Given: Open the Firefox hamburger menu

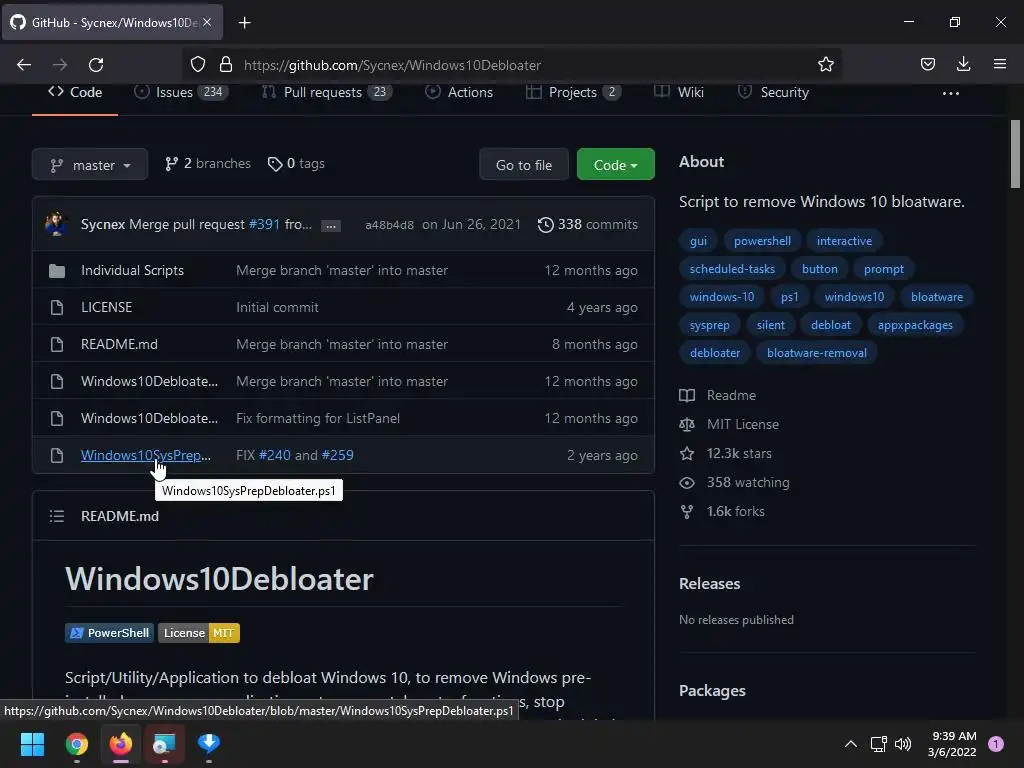Looking at the screenshot, I should (1000, 64).
